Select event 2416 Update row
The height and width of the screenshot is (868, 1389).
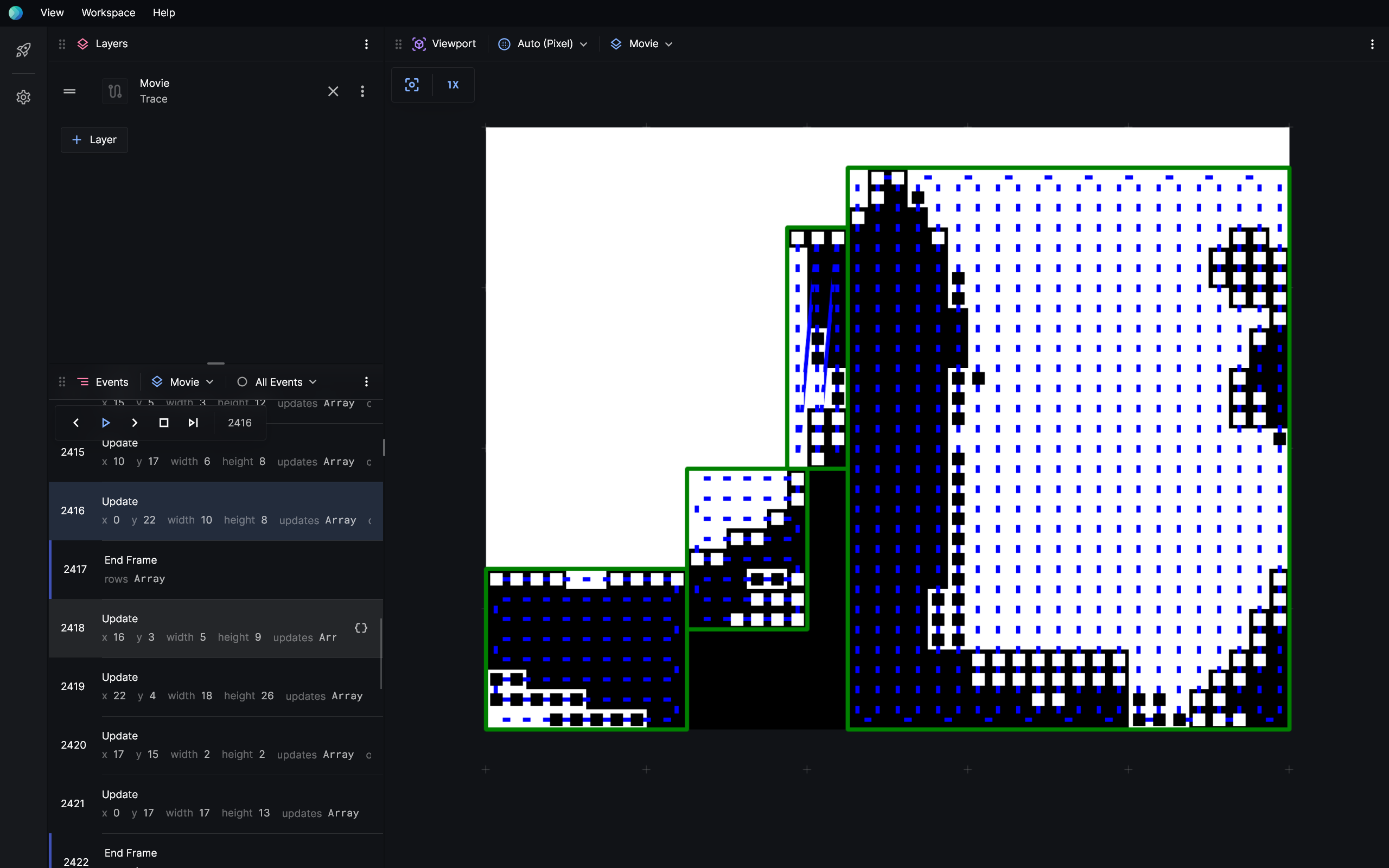(216, 511)
